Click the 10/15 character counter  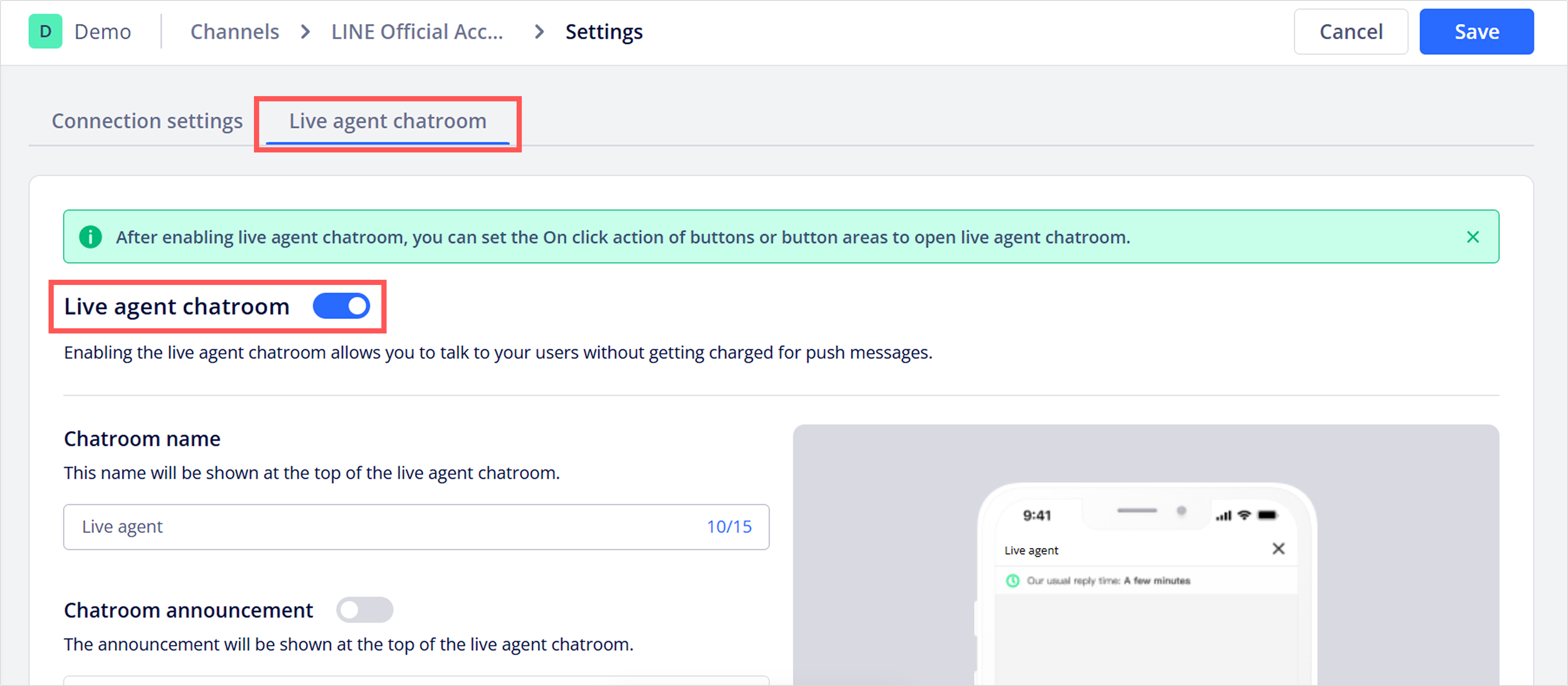coord(729,527)
